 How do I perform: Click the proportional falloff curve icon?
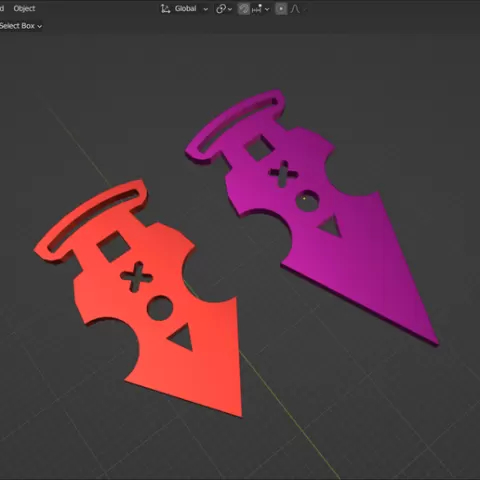pos(295,9)
